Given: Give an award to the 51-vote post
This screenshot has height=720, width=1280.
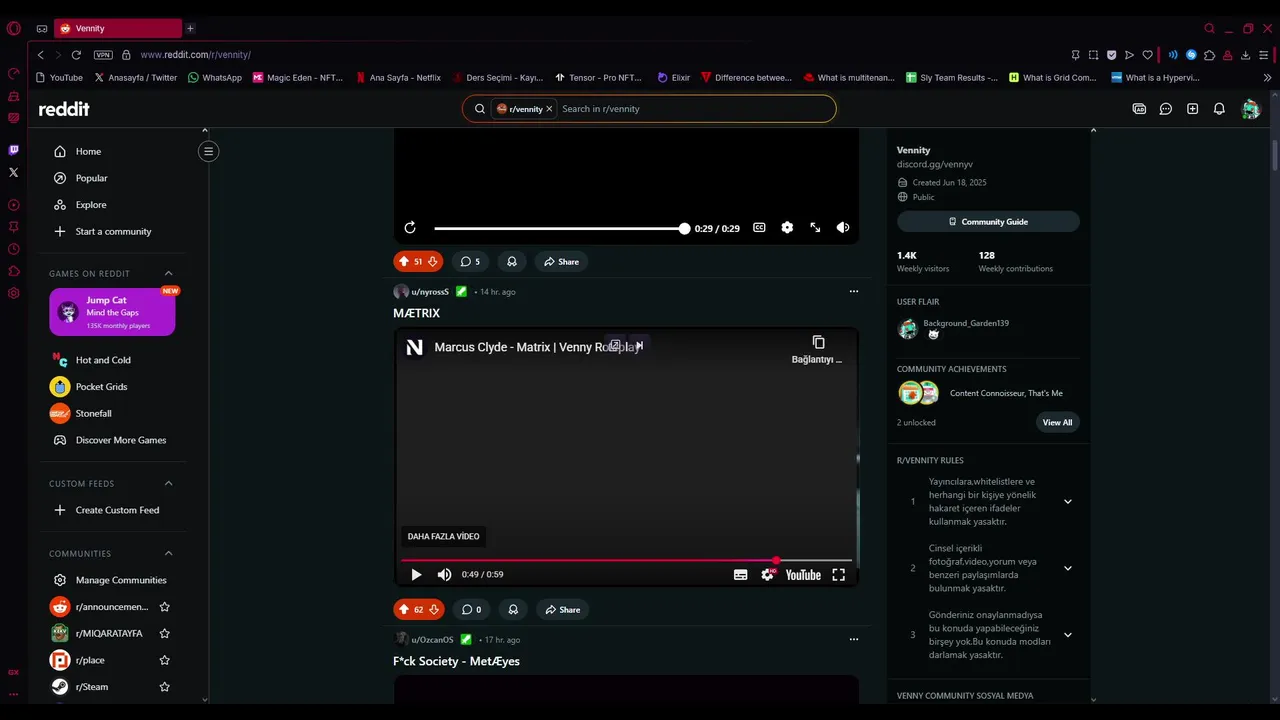Looking at the screenshot, I should (x=512, y=262).
